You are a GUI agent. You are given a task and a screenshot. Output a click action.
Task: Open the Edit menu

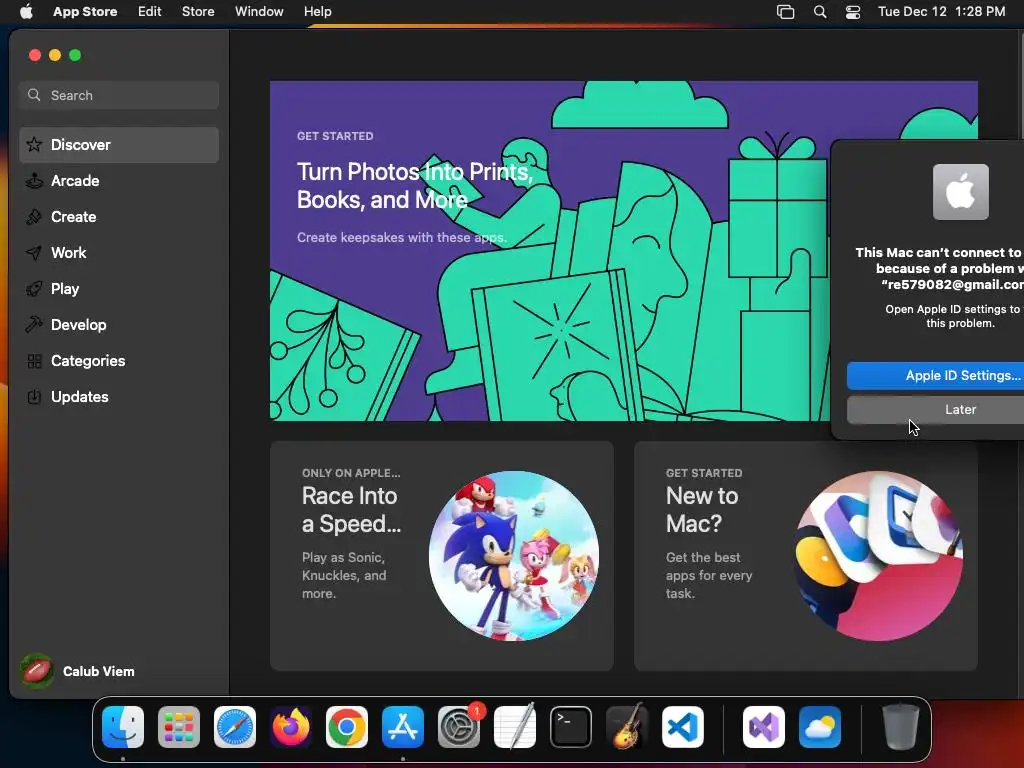tap(150, 12)
